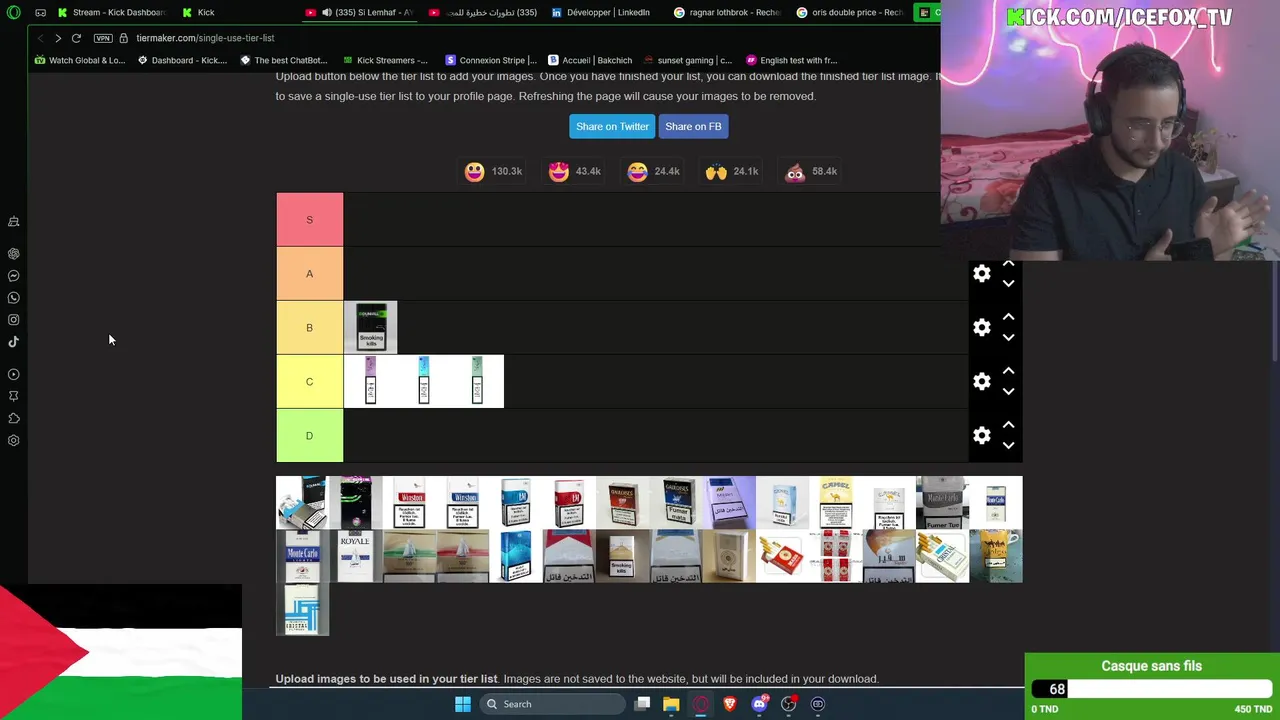Open settings gear for tier C row
This screenshot has width=1280, height=720.
click(x=982, y=382)
